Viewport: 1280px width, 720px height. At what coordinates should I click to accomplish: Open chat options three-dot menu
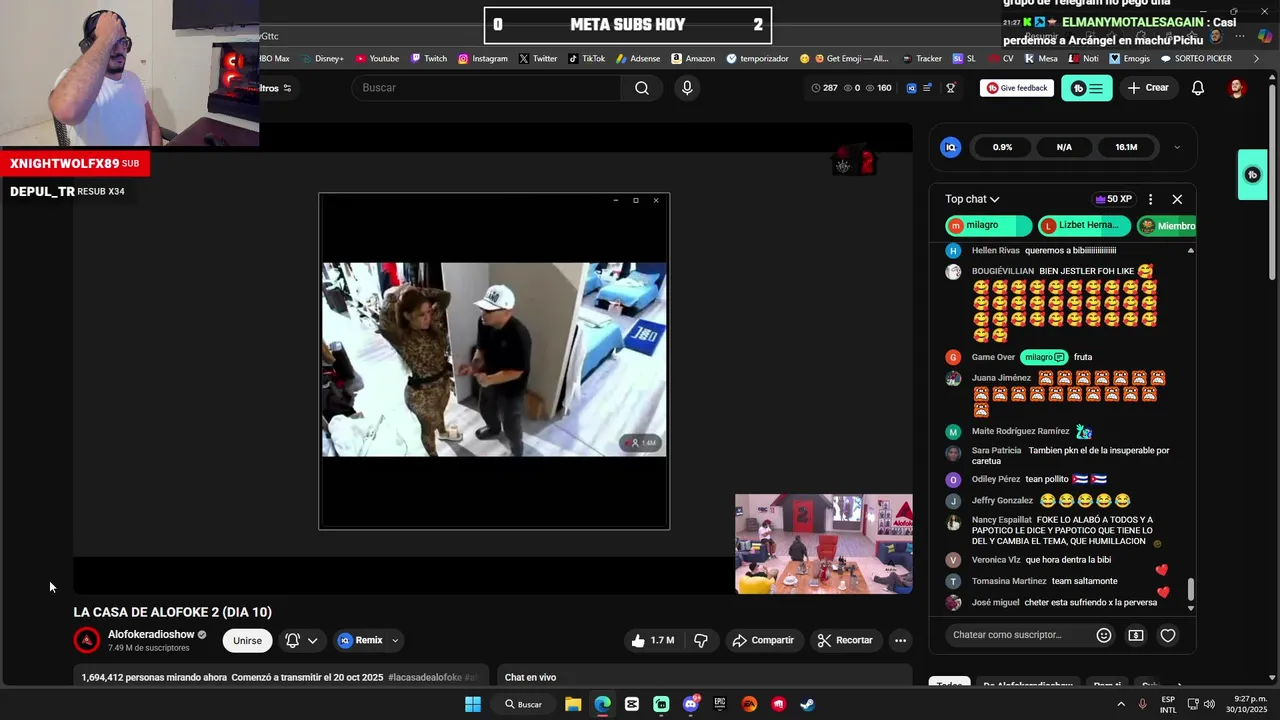[x=1150, y=199]
